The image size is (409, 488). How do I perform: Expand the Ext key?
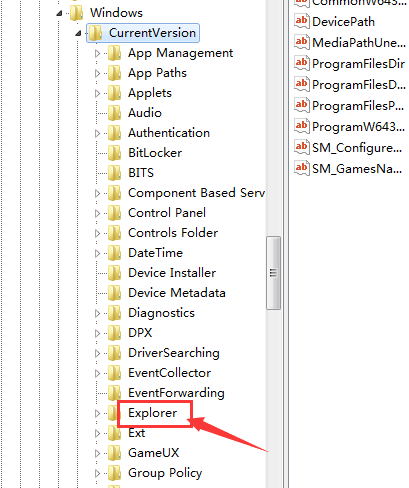coord(97,433)
